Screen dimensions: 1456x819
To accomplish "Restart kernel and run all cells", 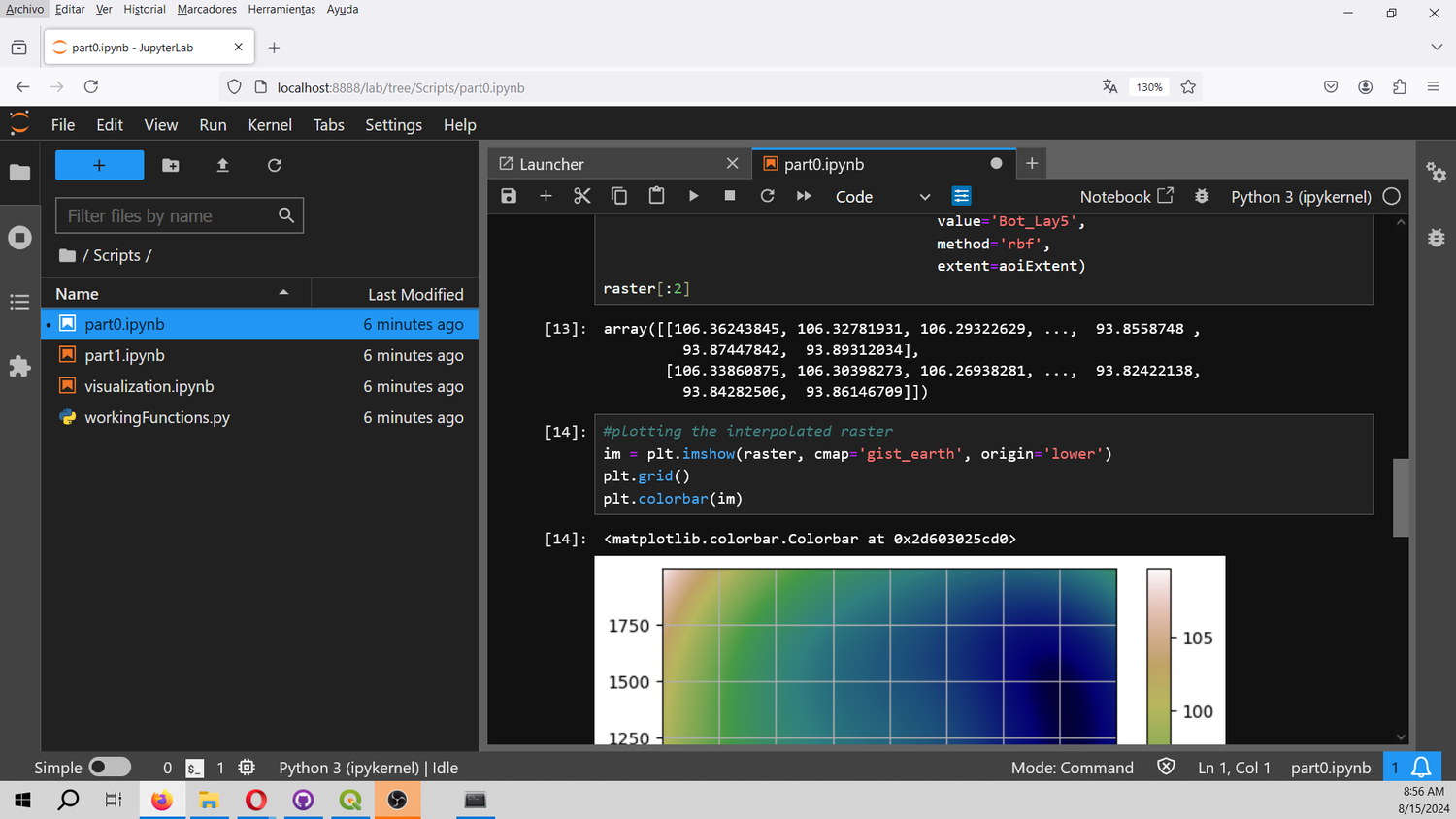I will tap(804, 195).
